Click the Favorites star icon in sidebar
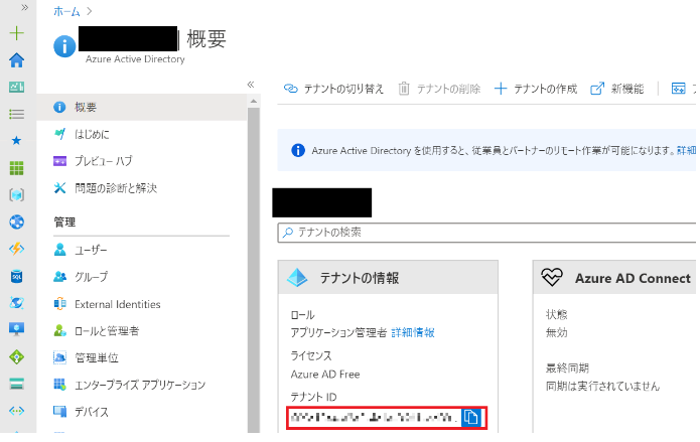Image resolution: width=700 pixels, height=442 pixels. 17,141
